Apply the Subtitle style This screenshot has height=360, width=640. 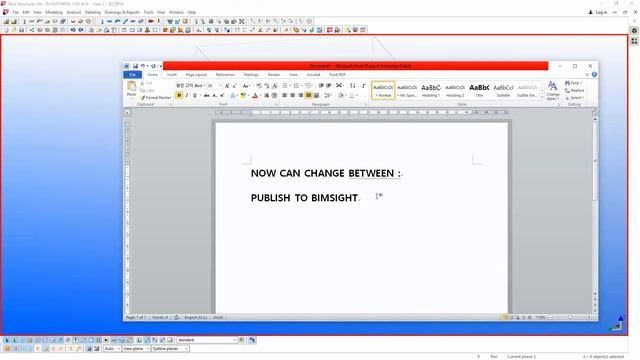503,90
